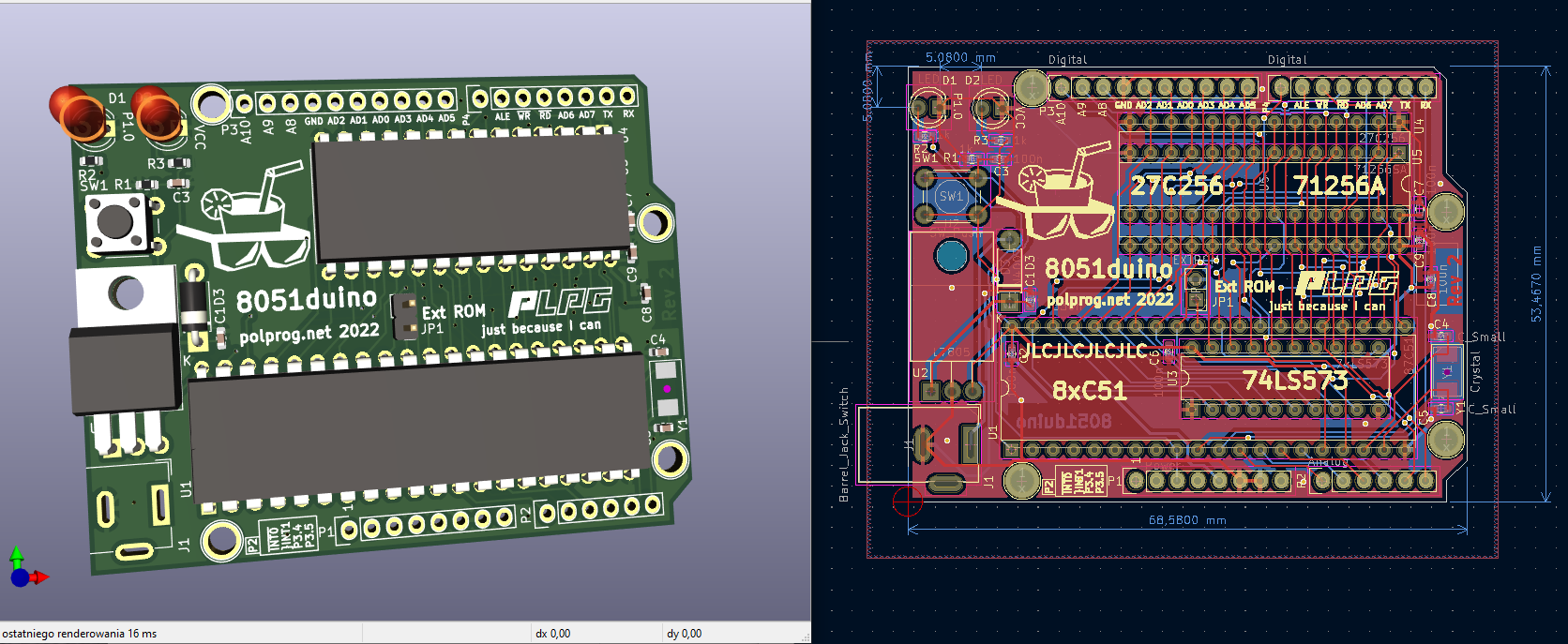Select the upper large DIP chip in 3D viewer
This screenshot has height=644, width=1568.
pyautogui.click(x=471, y=198)
